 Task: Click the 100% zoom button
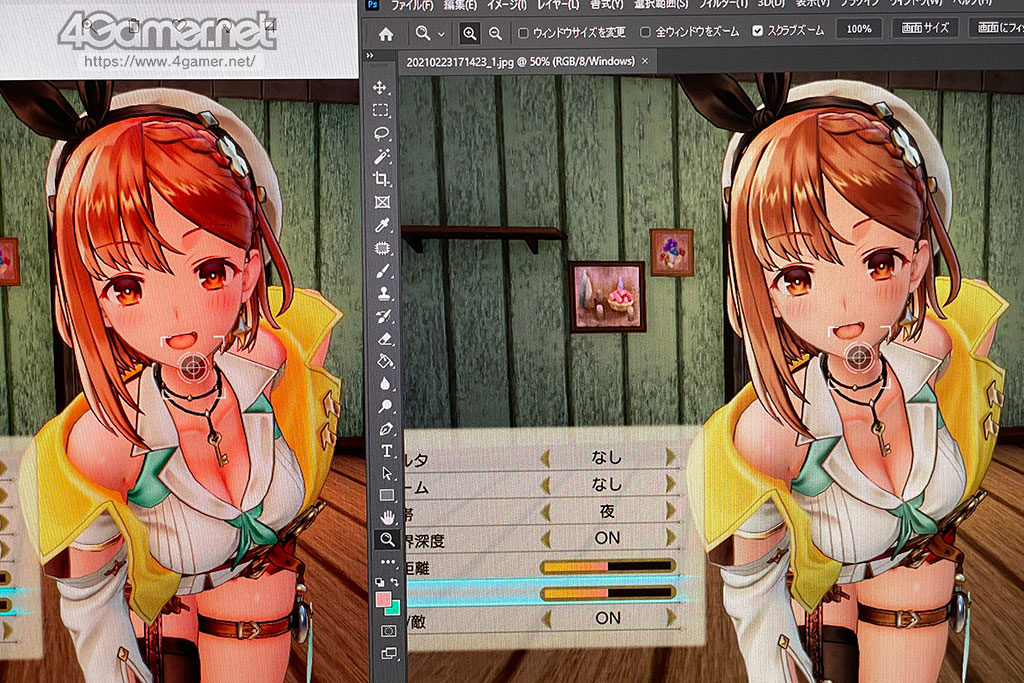coord(858,30)
